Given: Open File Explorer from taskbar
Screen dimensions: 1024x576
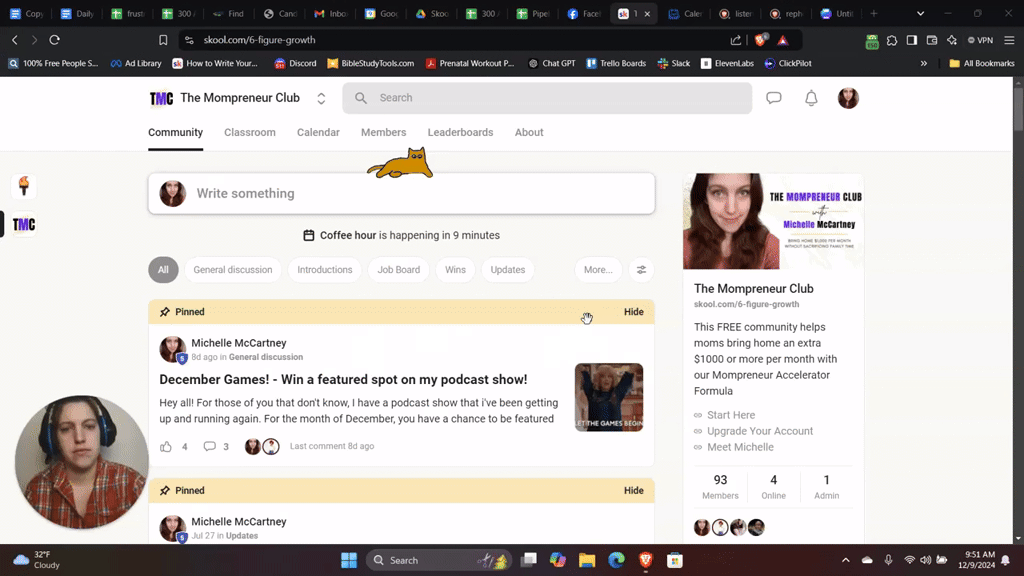Looking at the screenshot, I should pos(587,560).
